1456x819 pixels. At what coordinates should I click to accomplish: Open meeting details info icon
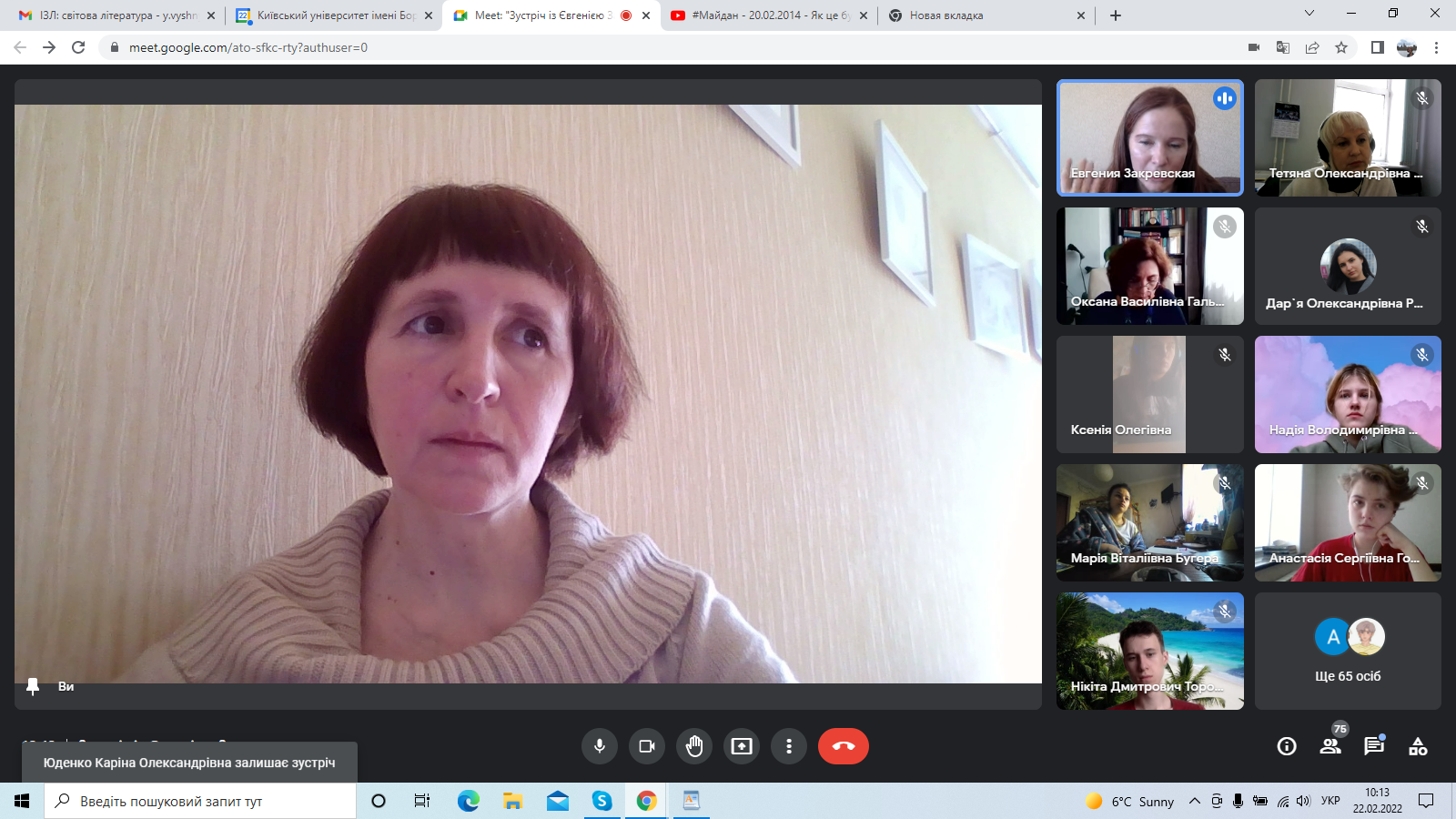point(1287,746)
